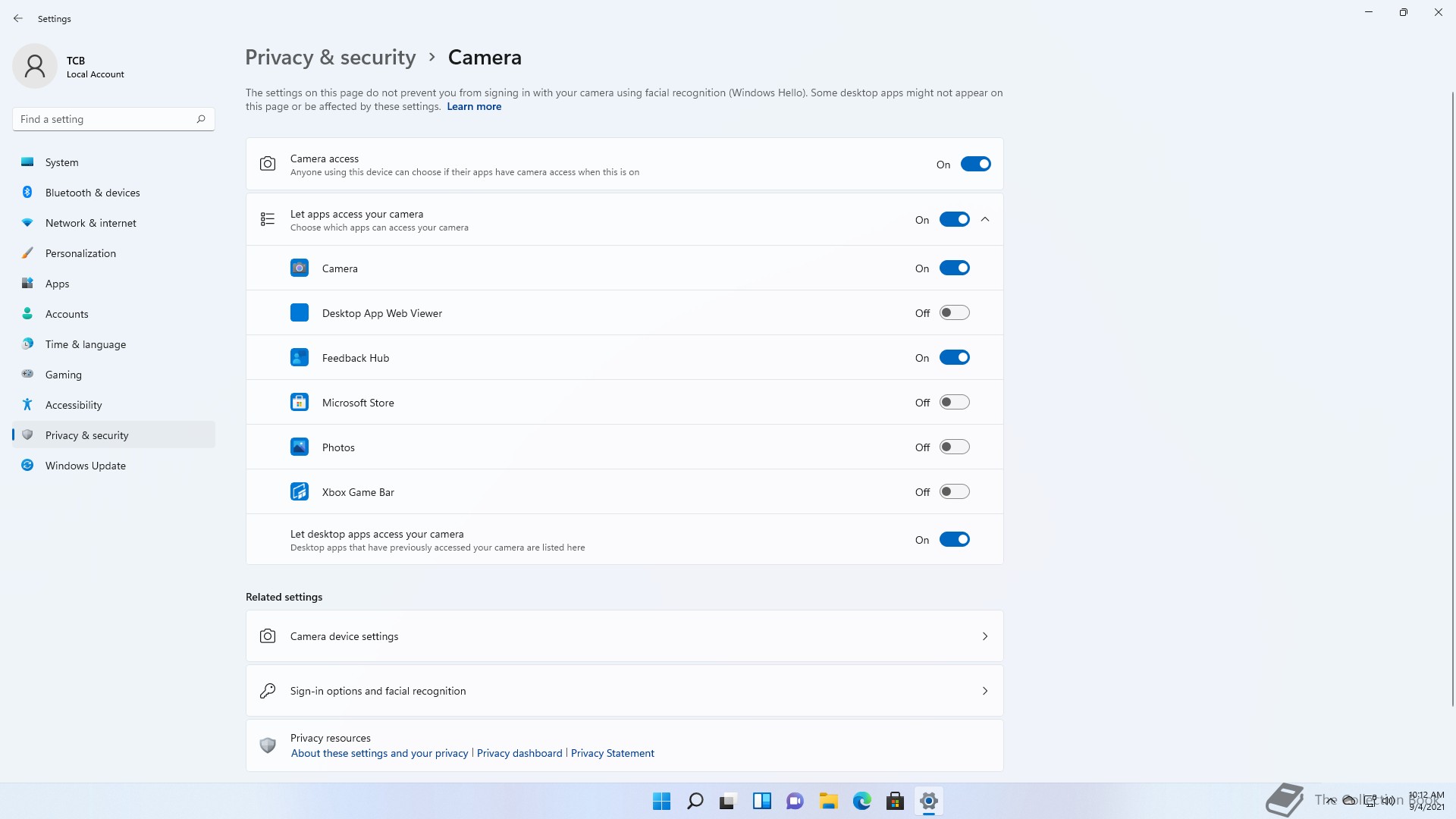
Task: Disable camera for the Camera app
Action: [x=954, y=268]
